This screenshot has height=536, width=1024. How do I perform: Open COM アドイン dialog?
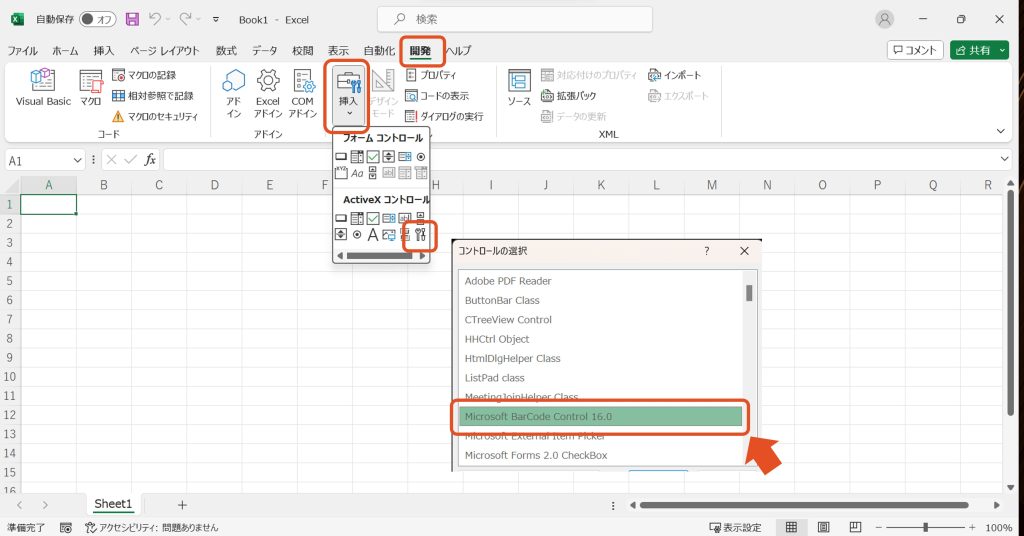coord(302,93)
